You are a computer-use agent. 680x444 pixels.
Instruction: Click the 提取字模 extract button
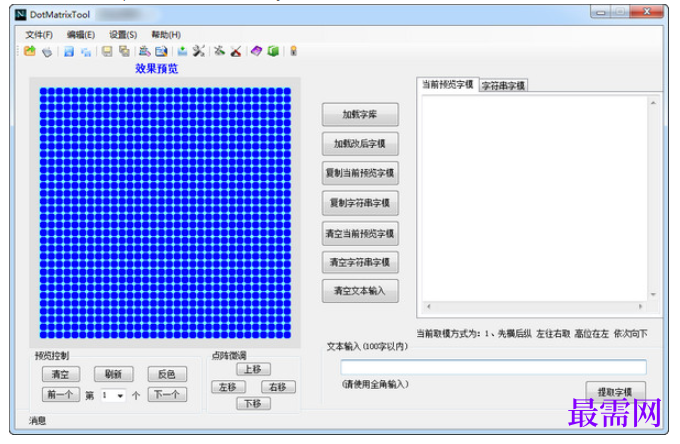pyautogui.click(x=615, y=392)
